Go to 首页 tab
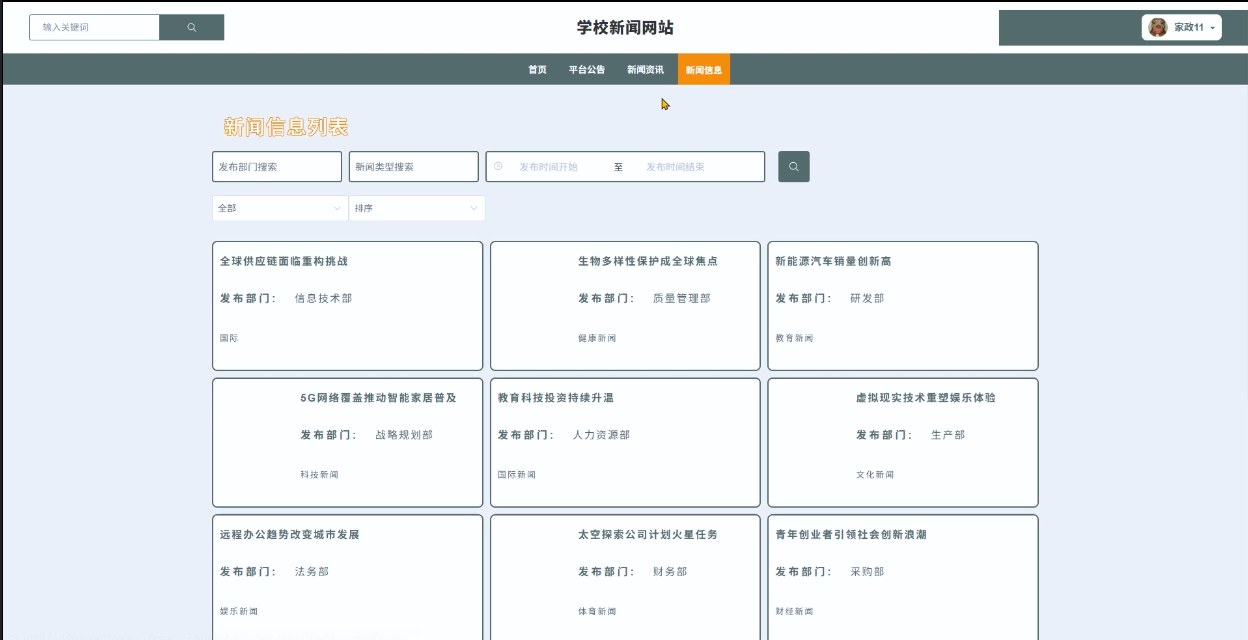The image size is (1248, 640). pos(538,70)
